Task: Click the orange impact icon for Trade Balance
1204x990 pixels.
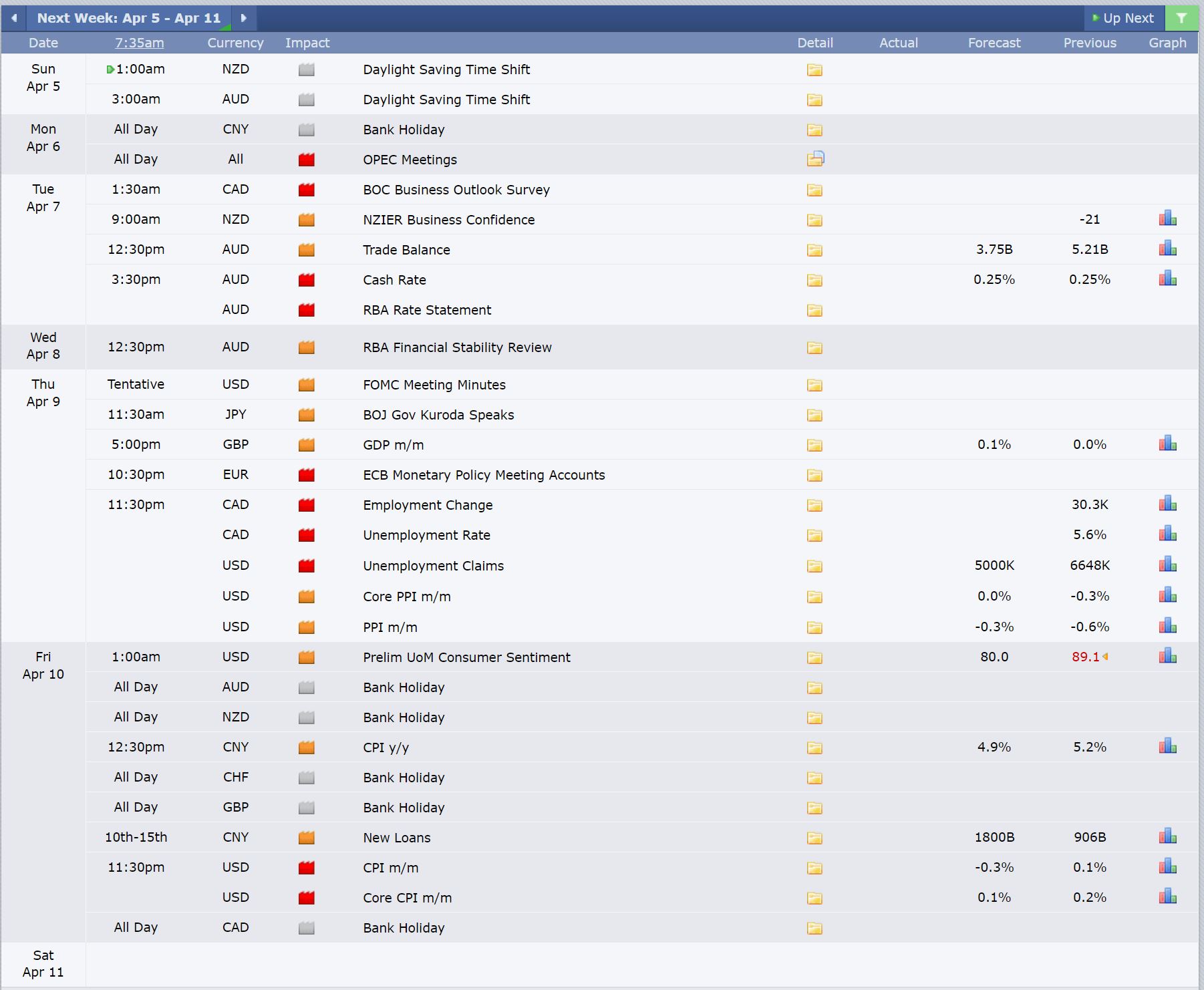Action: (307, 250)
